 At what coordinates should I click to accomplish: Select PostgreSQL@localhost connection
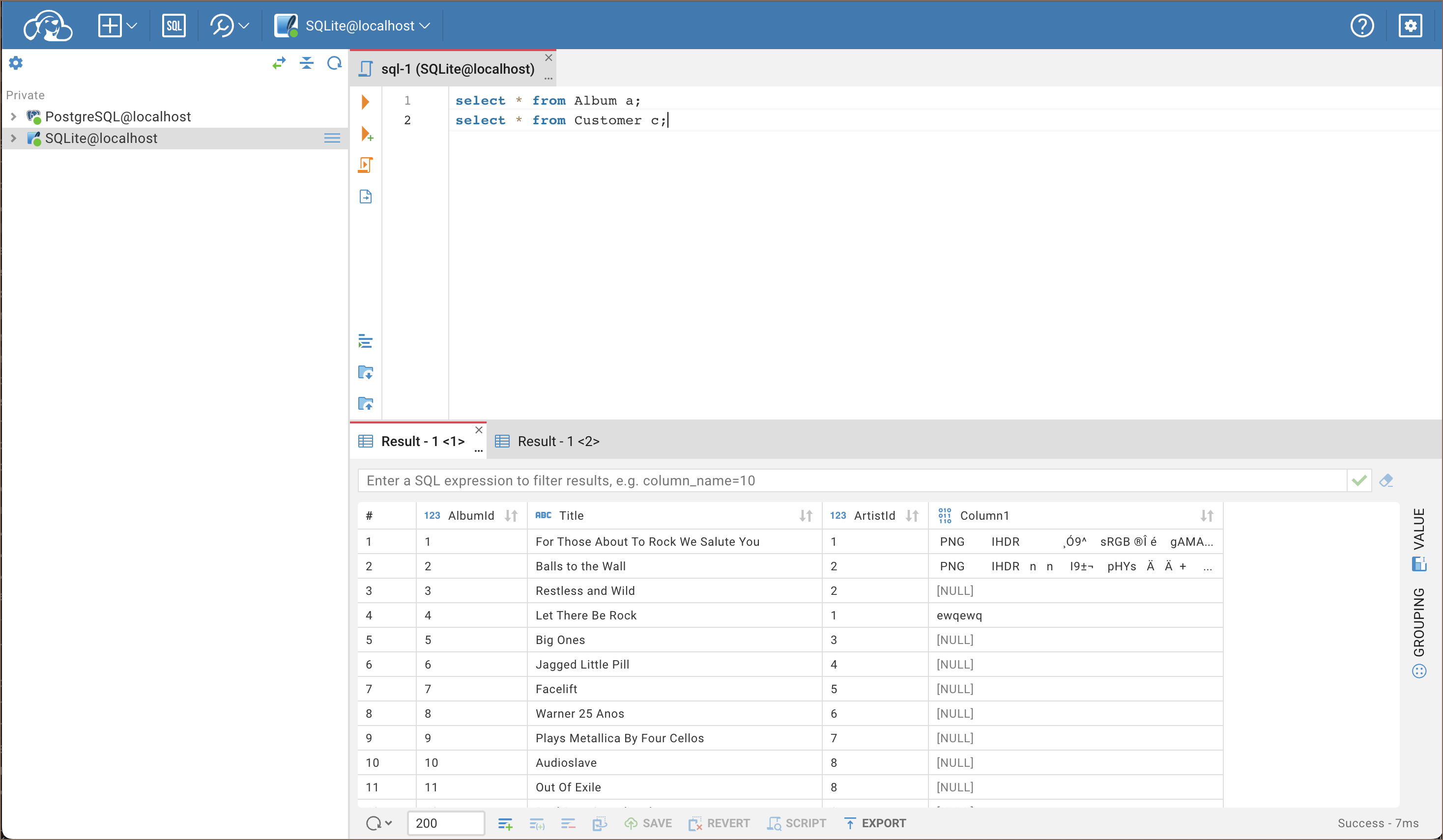(x=117, y=117)
